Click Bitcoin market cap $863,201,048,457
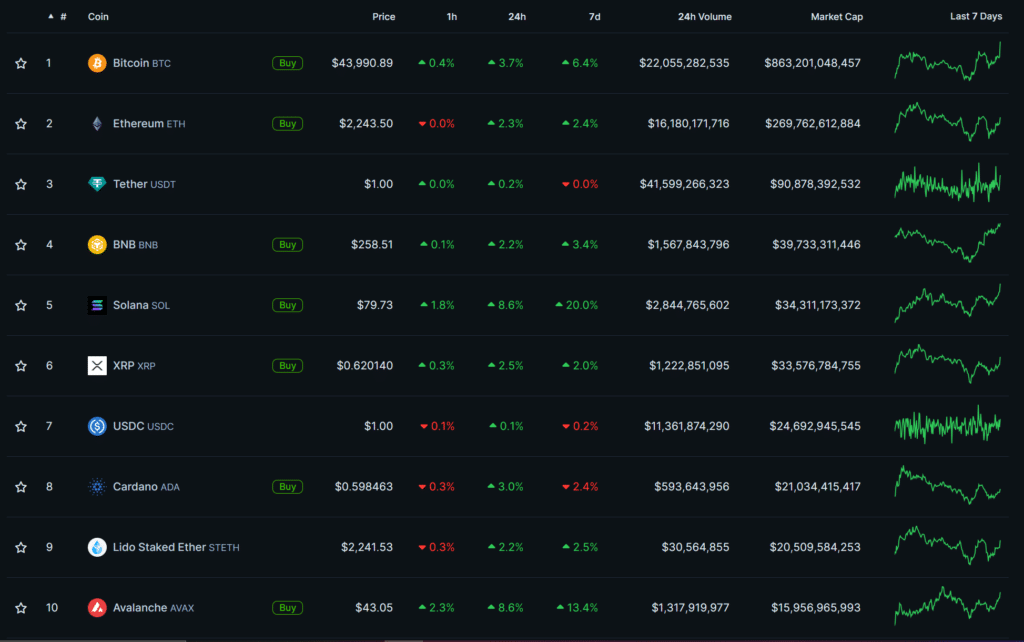The height and width of the screenshot is (642, 1024). [812, 63]
